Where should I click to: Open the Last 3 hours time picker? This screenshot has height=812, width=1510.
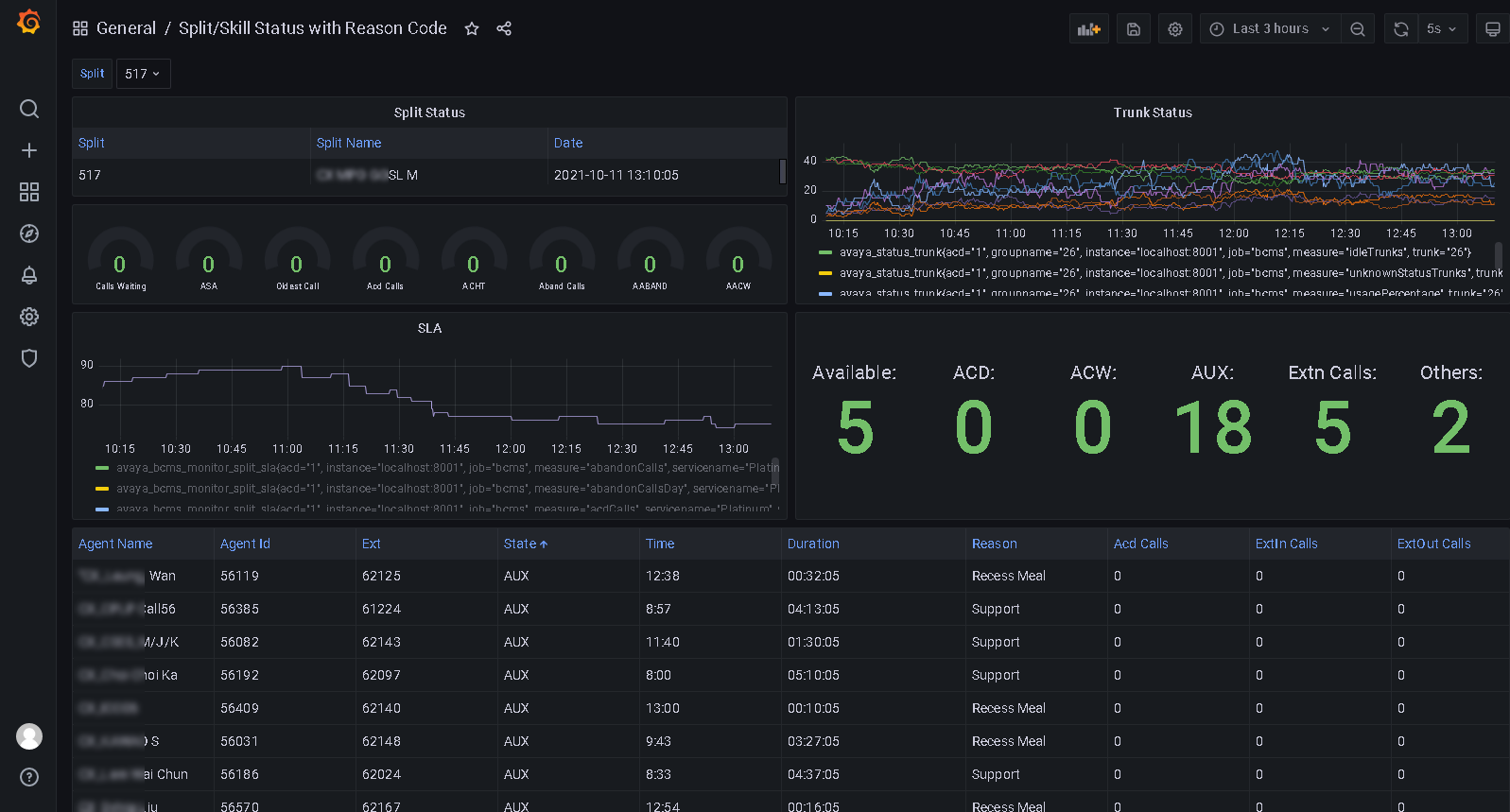1271,29
